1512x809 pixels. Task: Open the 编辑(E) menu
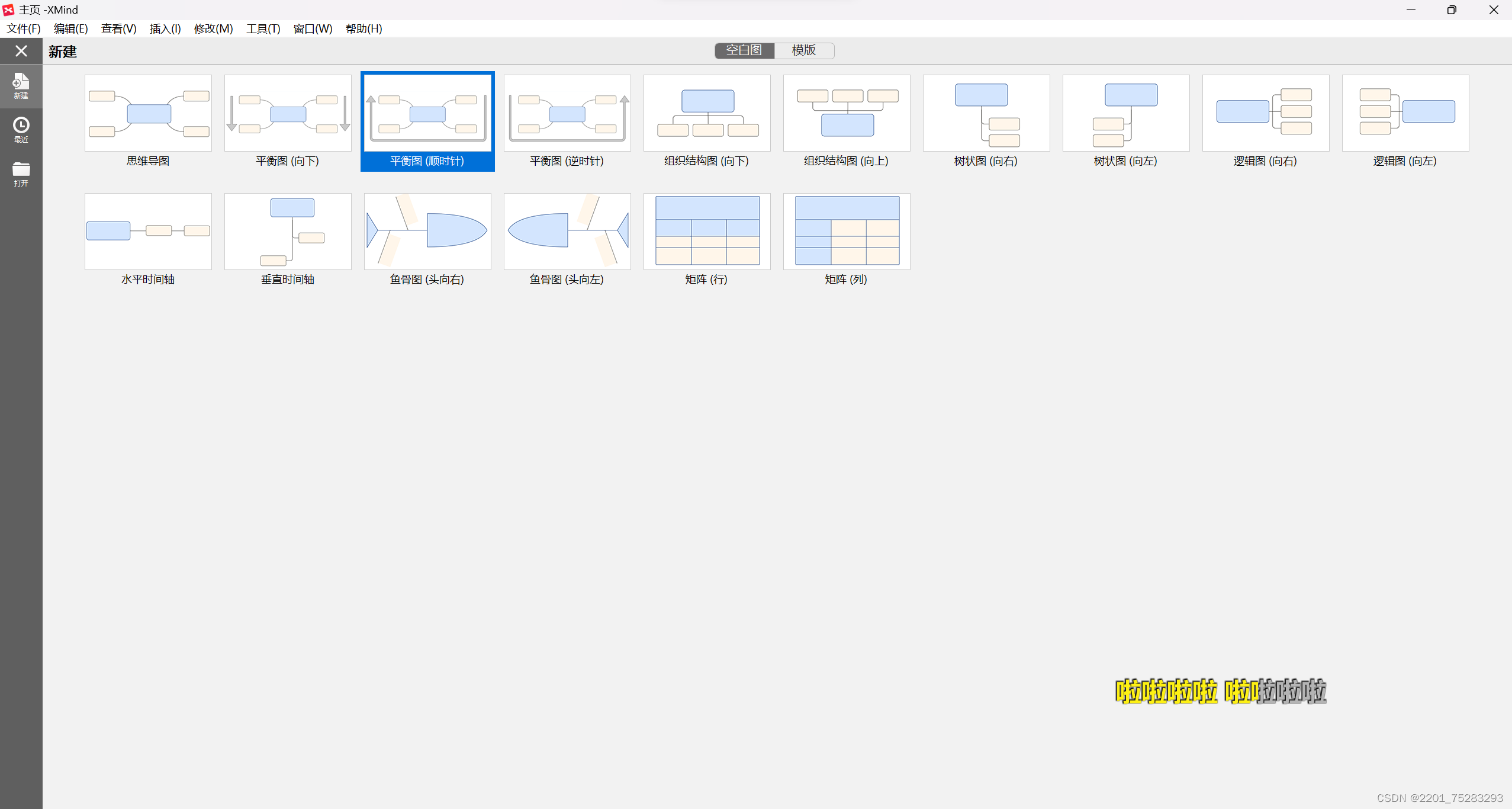(70, 28)
